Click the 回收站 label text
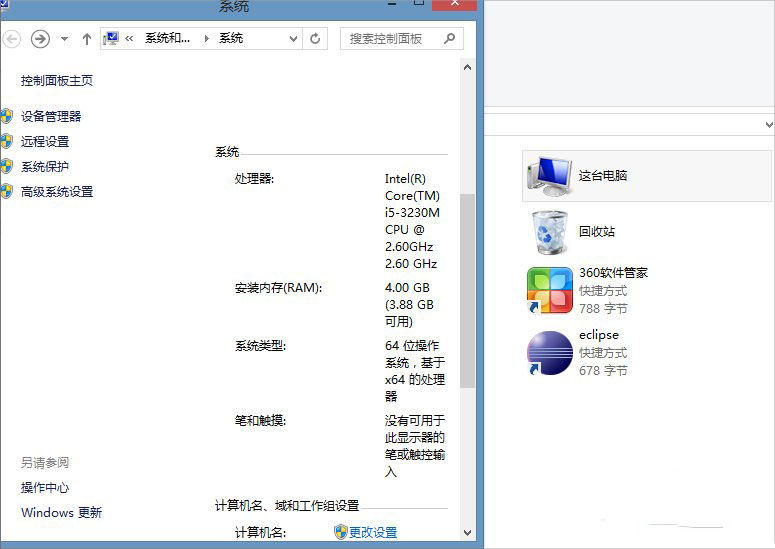Image resolution: width=775 pixels, height=549 pixels. coord(597,231)
